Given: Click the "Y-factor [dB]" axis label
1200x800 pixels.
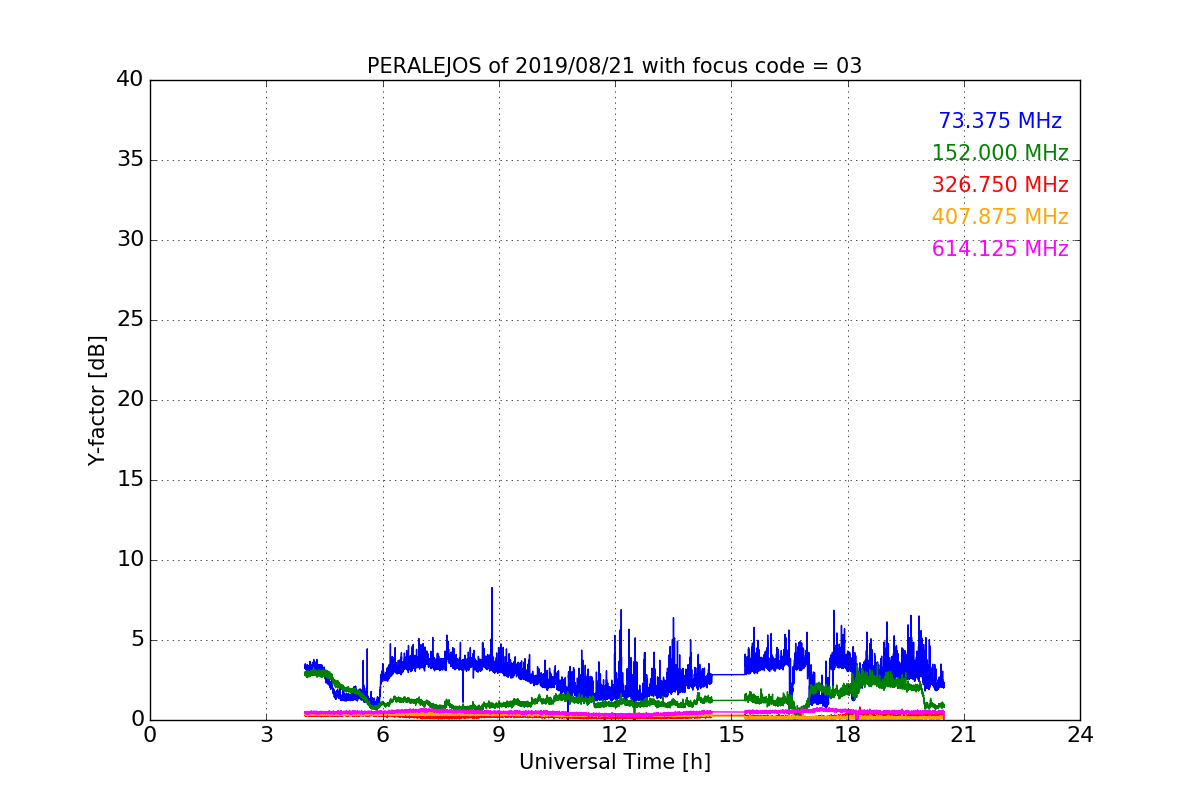Looking at the screenshot, I should pos(97,400).
